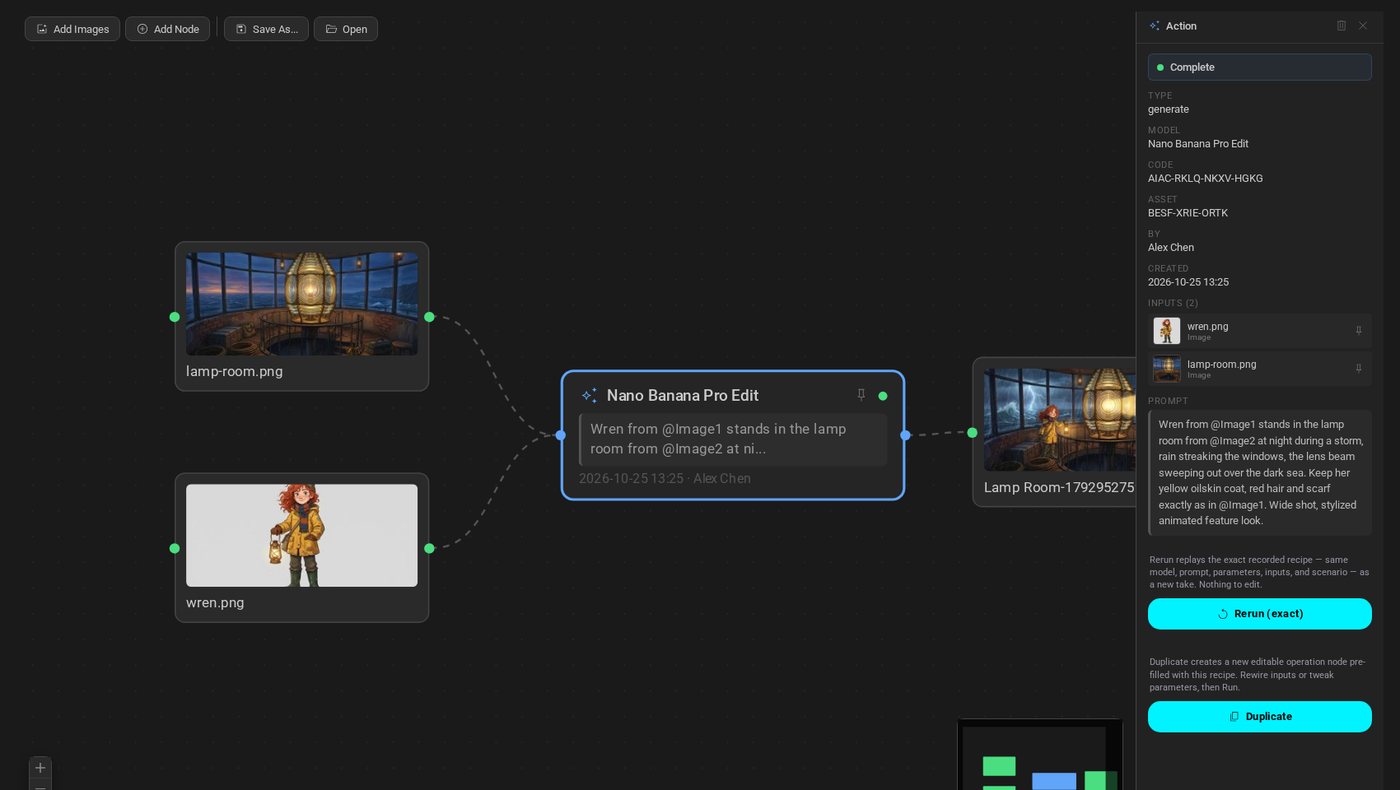Pin the lamp-room.png input in Action panel

[1358, 369]
